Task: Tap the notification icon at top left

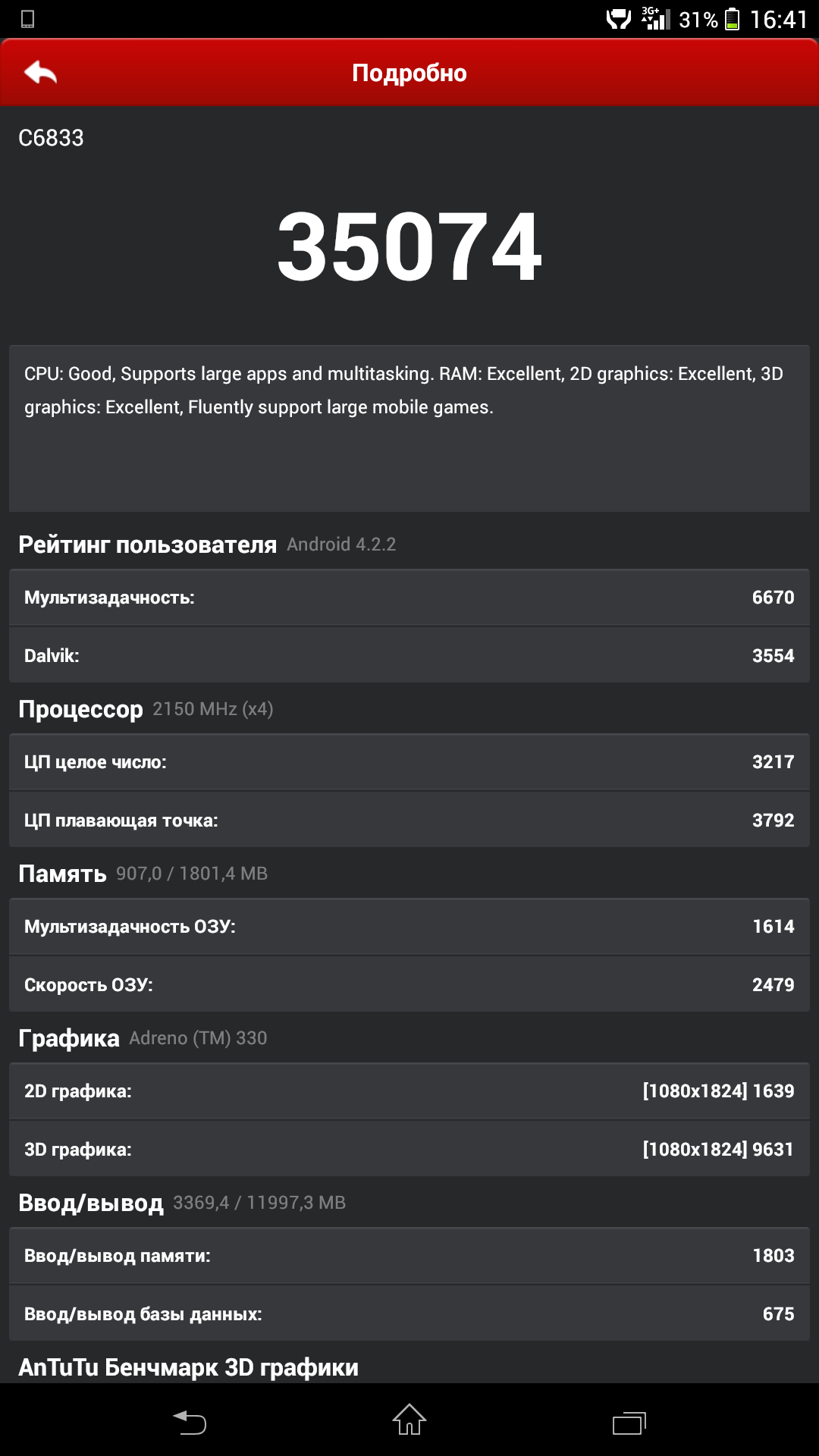Action: tap(28, 19)
